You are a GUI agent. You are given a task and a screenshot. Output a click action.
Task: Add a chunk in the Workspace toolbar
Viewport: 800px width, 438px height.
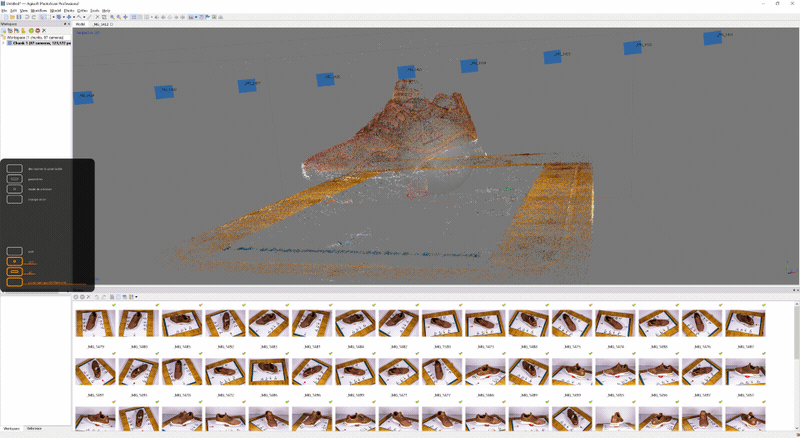click(4, 31)
